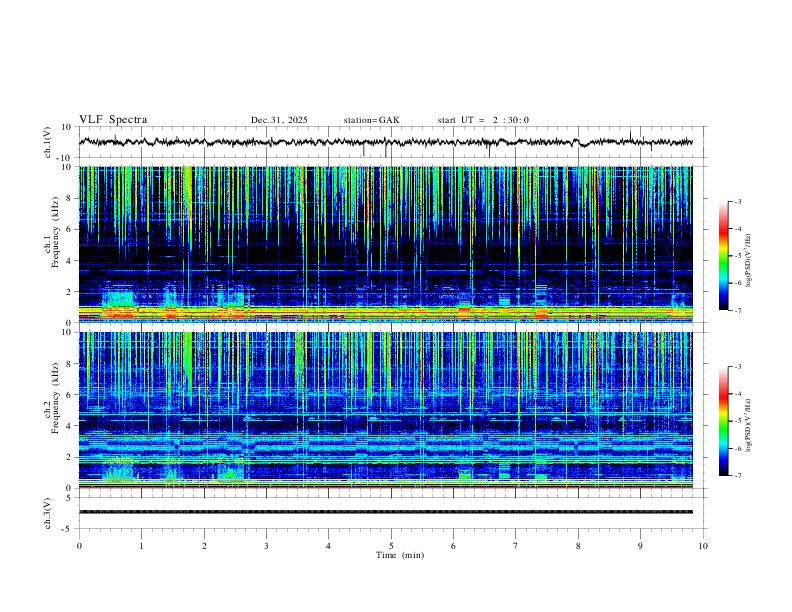Screen dimensions: 792x612
Task: Click the ch.1 colorbar "log(PSD)" label
Action: [x=749, y=261]
